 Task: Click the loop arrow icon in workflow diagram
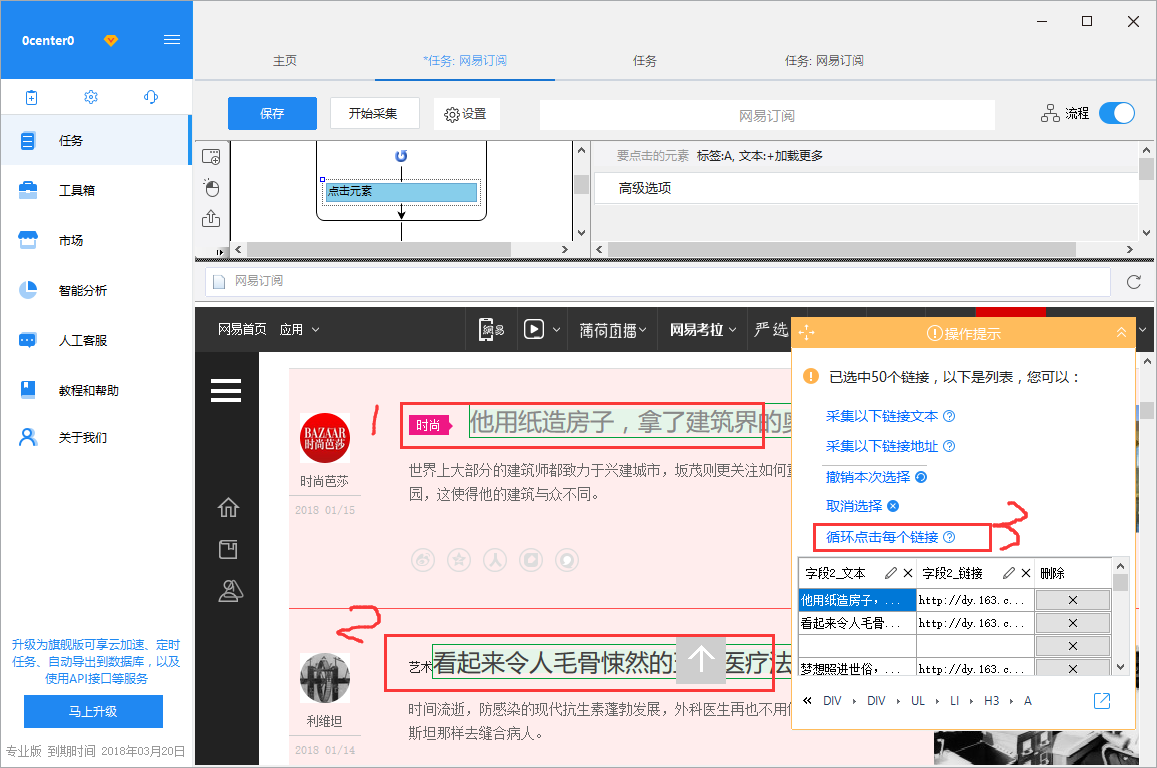click(401, 156)
